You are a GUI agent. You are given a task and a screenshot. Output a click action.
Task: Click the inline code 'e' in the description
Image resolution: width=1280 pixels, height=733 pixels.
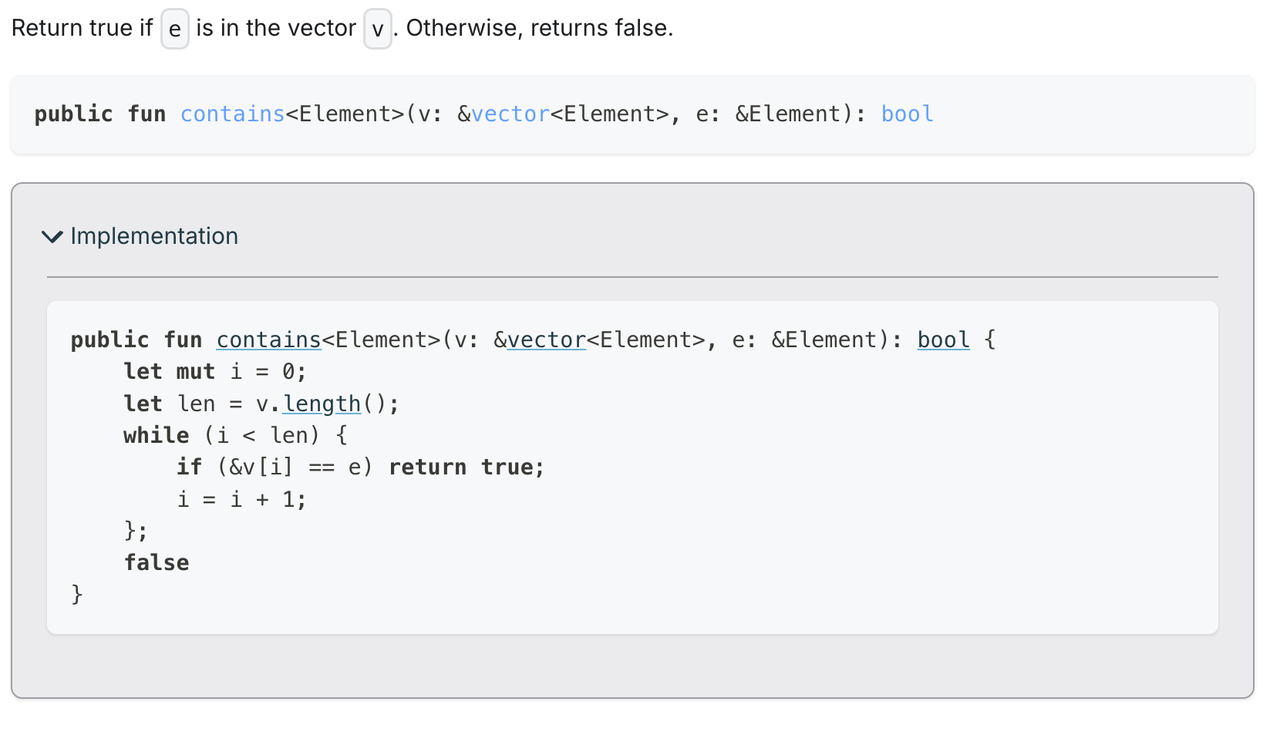coord(175,29)
